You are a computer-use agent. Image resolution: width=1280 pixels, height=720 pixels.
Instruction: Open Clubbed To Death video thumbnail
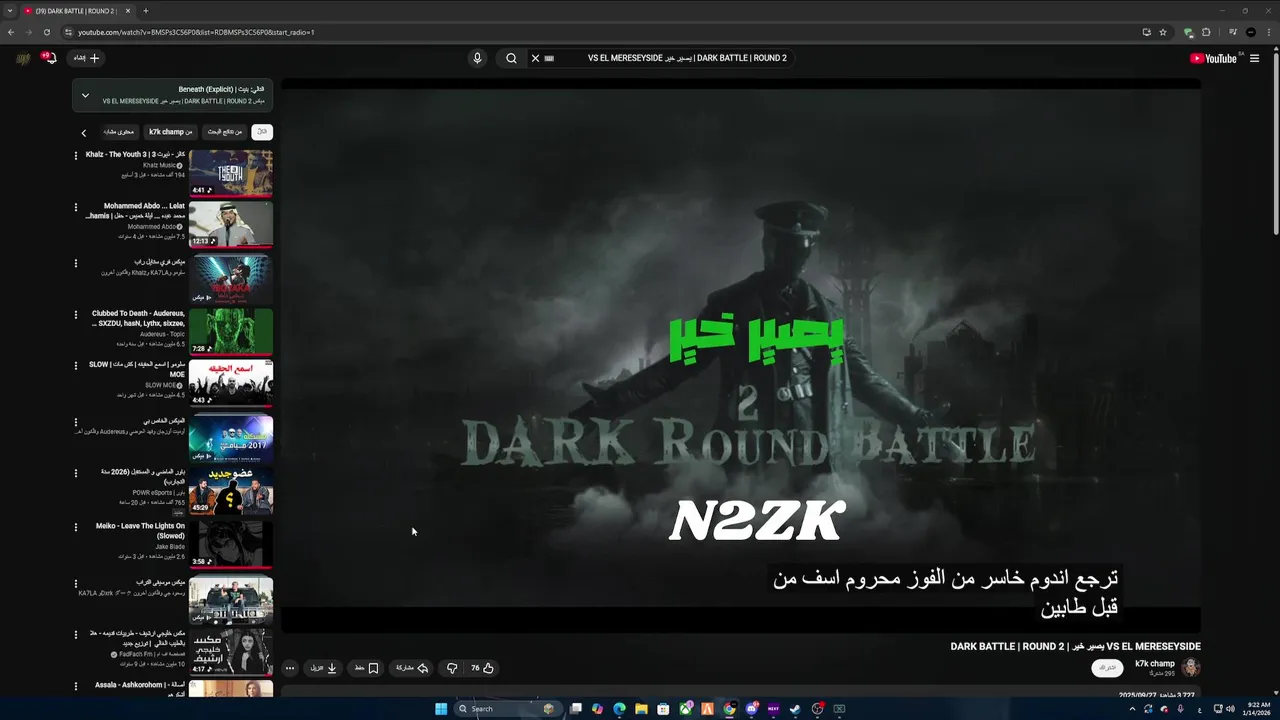pos(231,331)
